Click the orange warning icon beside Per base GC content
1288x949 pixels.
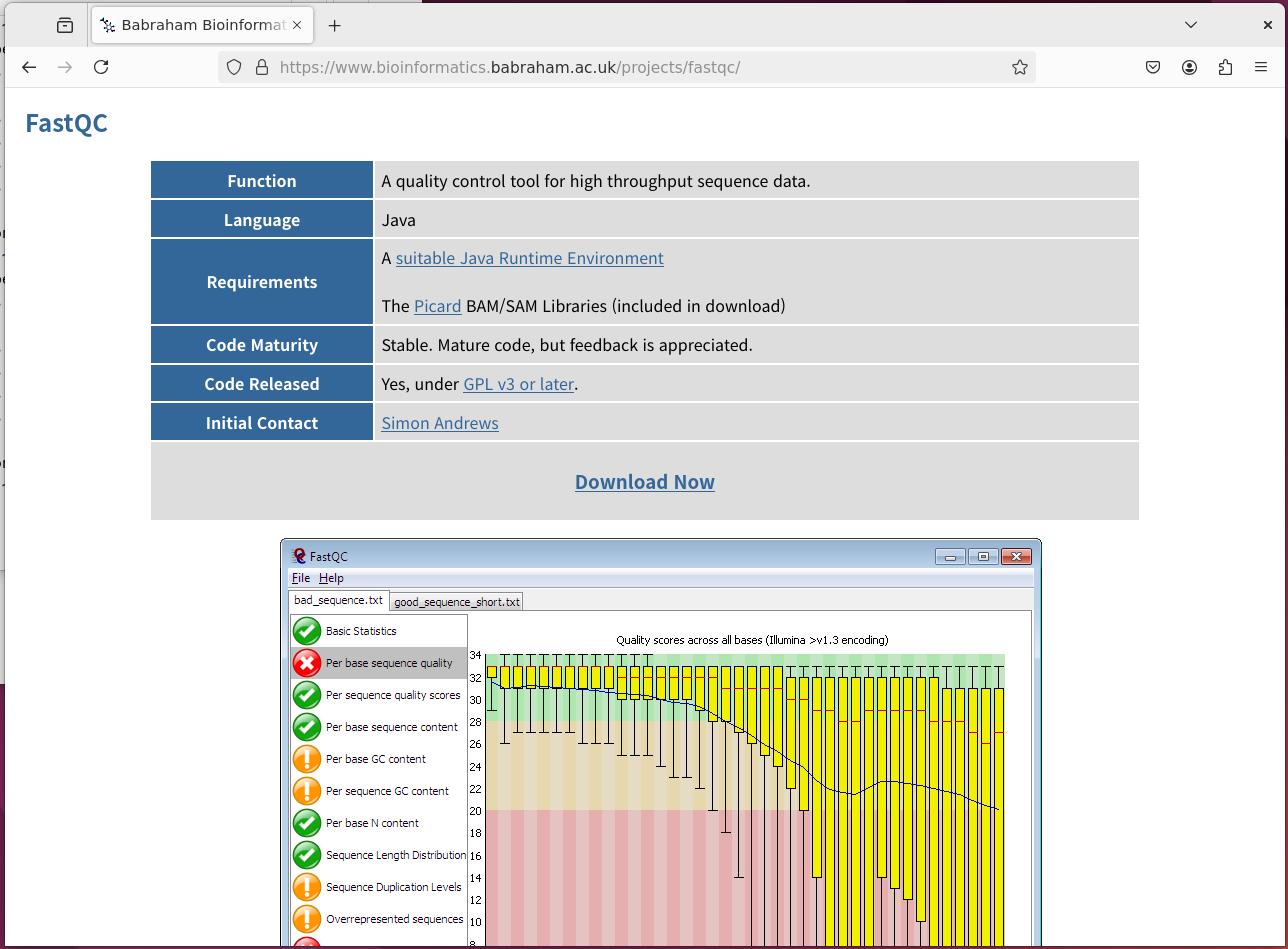[x=307, y=759]
